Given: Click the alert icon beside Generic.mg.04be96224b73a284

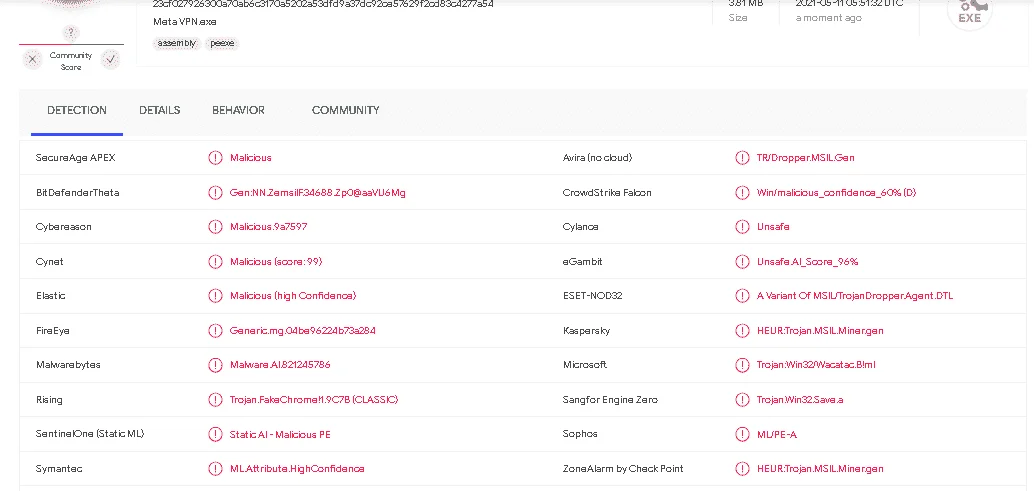Looking at the screenshot, I should (x=215, y=331).
